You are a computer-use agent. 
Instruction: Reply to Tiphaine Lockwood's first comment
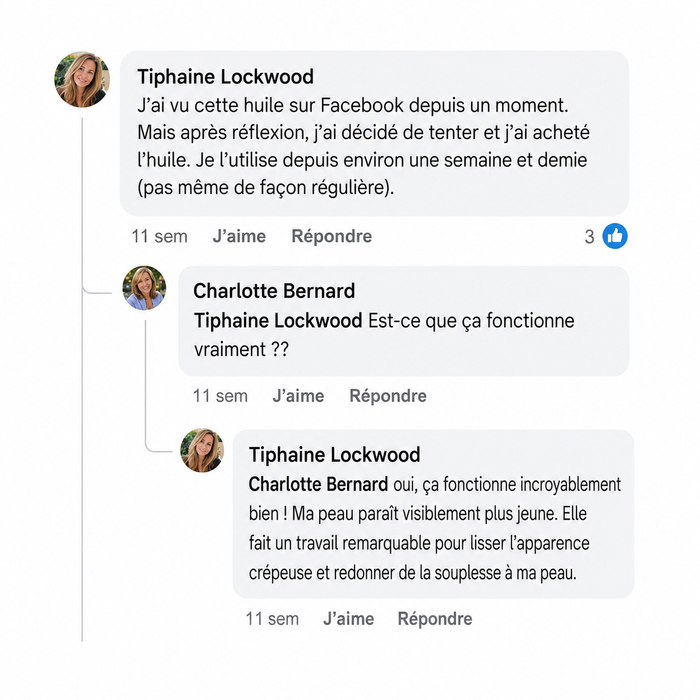[x=331, y=236]
